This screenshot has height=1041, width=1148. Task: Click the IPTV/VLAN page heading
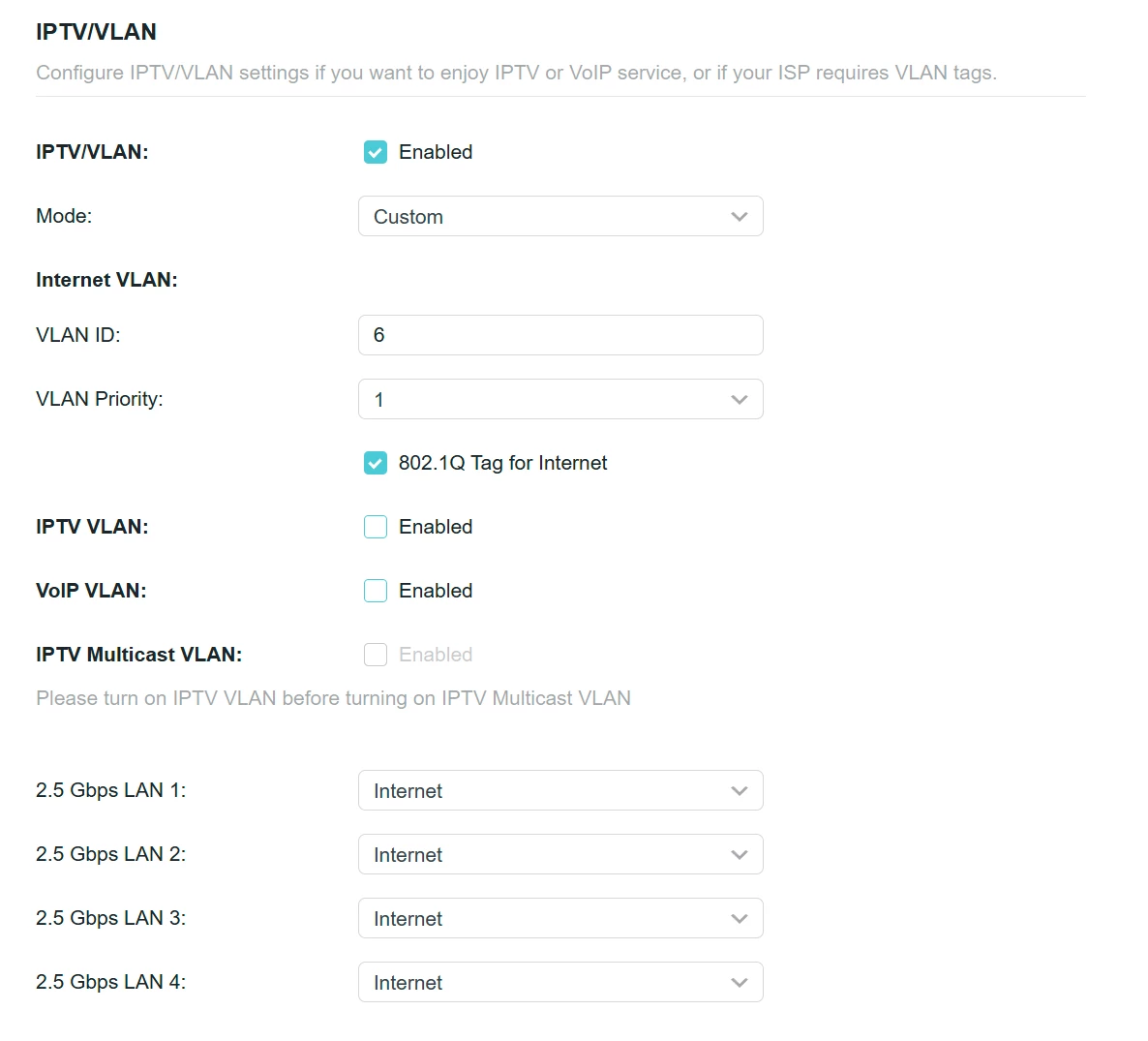tap(96, 32)
